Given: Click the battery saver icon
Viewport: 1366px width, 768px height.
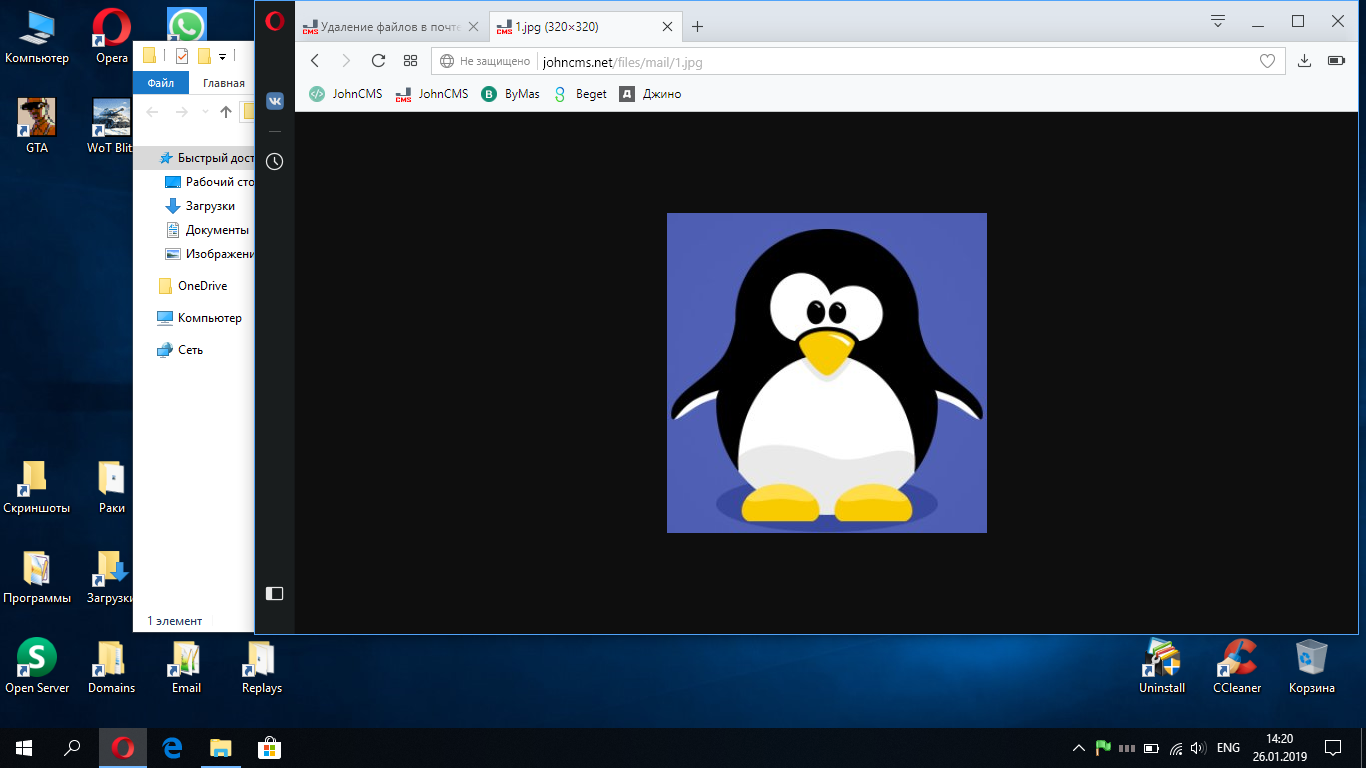Looking at the screenshot, I should point(1336,61).
